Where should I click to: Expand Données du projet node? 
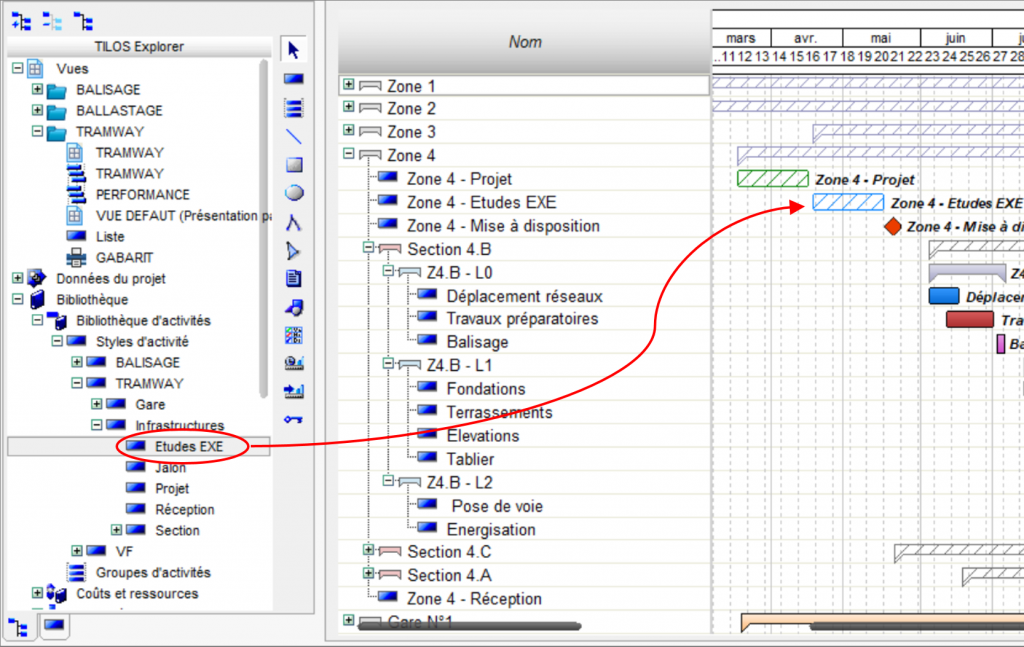pos(18,278)
